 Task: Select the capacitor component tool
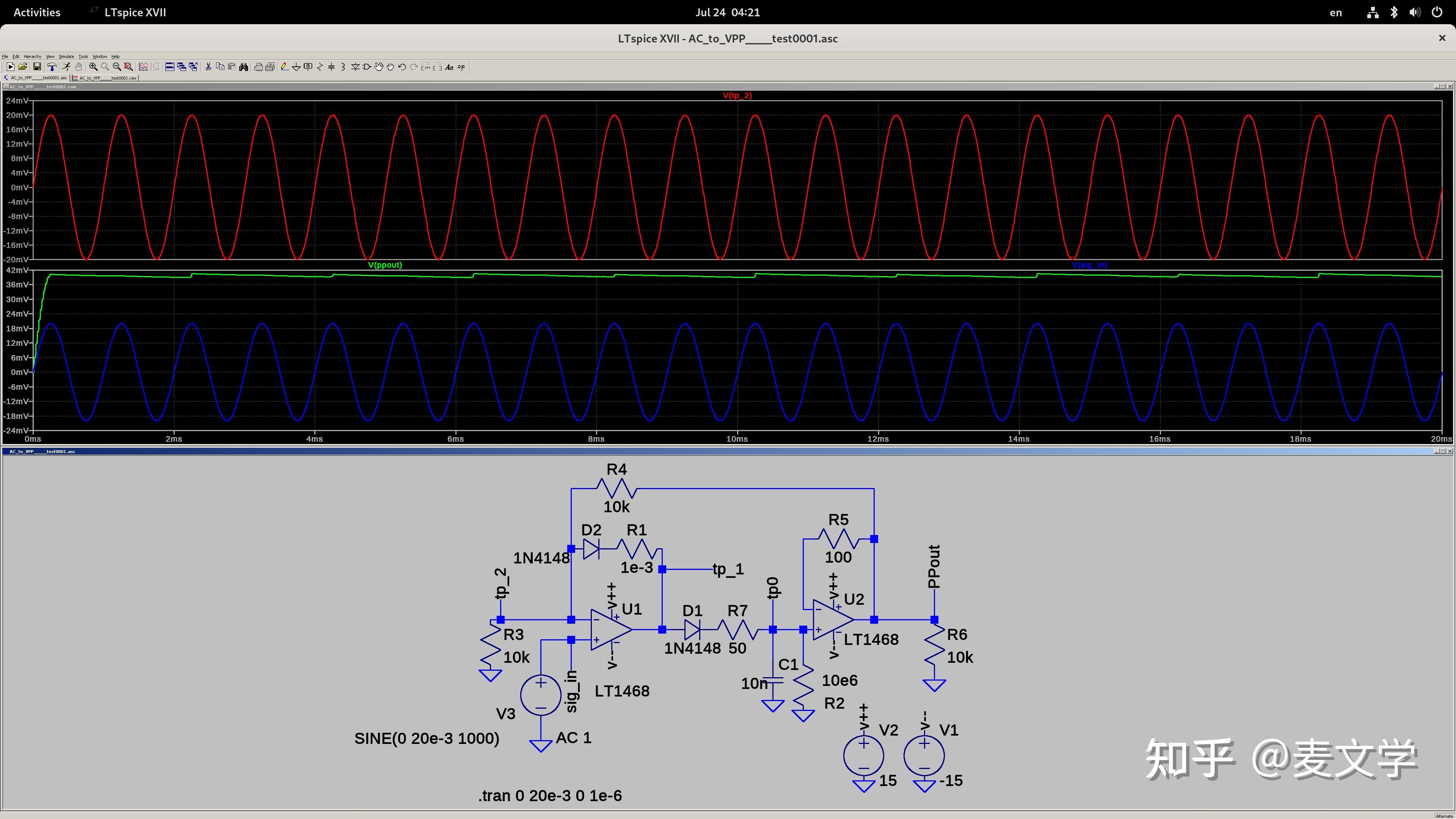click(x=331, y=67)
